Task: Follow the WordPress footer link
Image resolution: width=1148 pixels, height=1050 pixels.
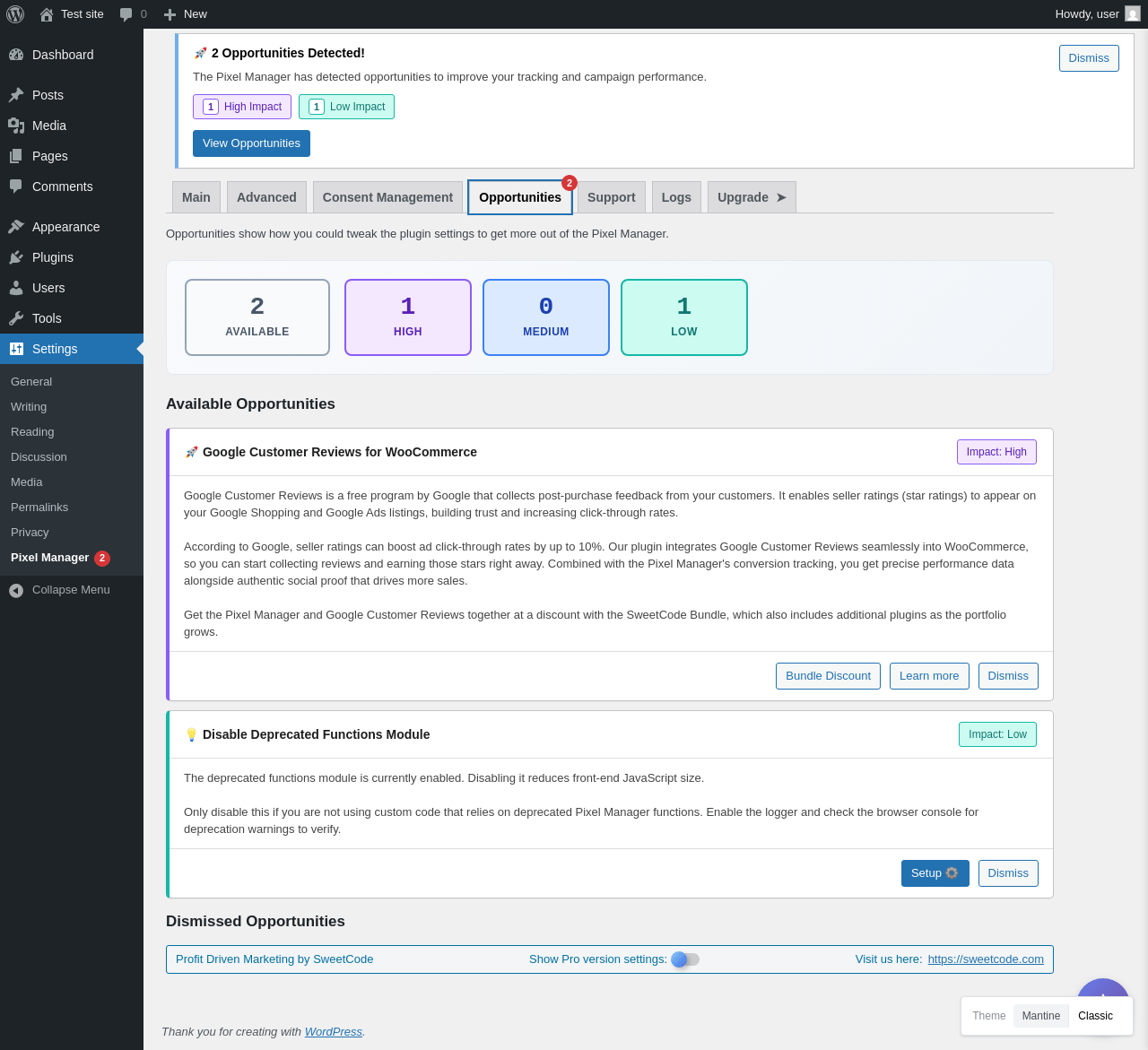Action: coord(334,1032)
